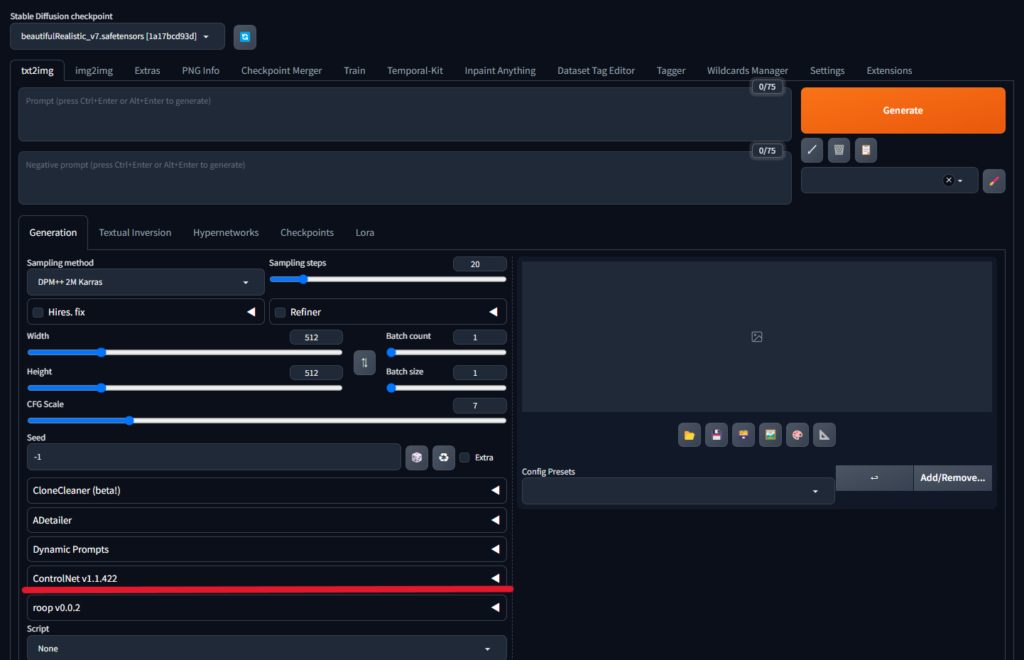Switch to the Inpaint Anything tab
The image size is (1024, 660).
[500, 71]
